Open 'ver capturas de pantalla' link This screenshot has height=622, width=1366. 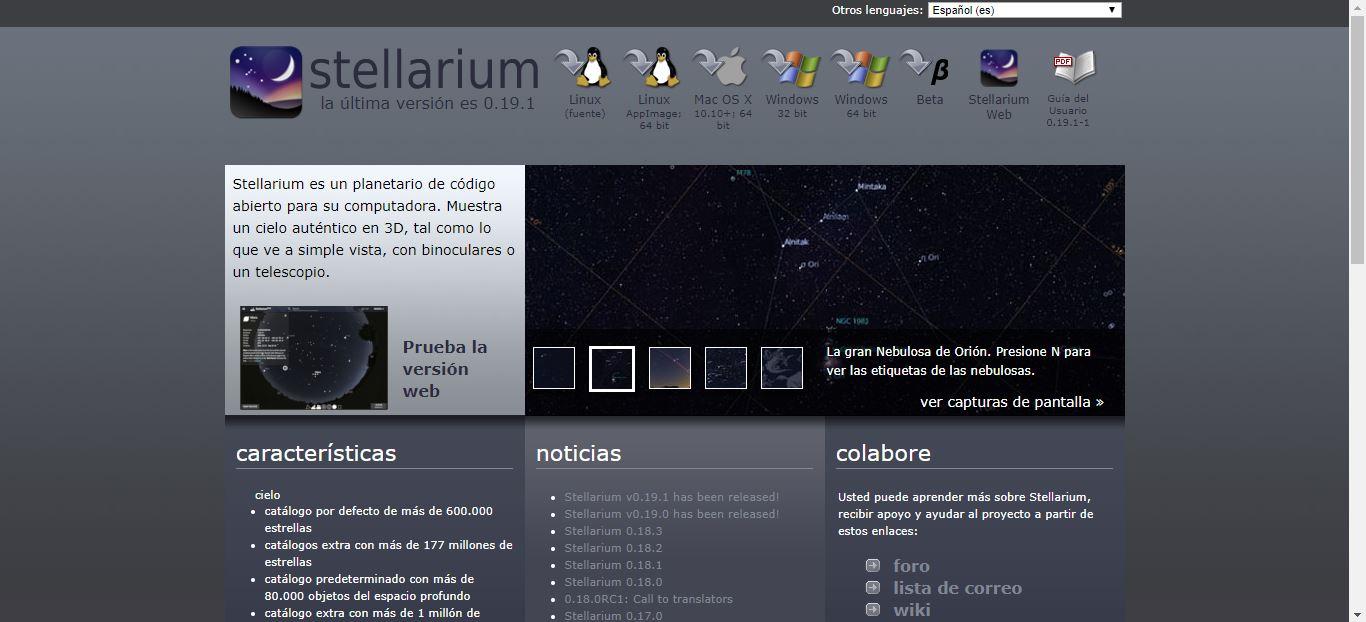pos(1012,402)
